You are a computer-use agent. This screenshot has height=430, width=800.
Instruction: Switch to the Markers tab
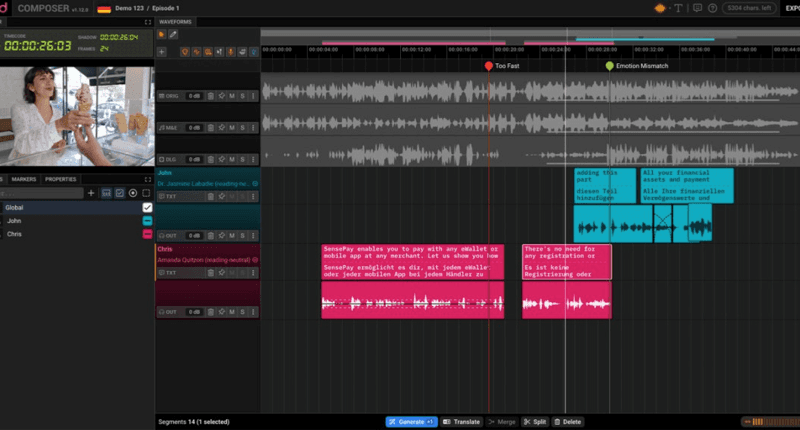tap(24, 179)
